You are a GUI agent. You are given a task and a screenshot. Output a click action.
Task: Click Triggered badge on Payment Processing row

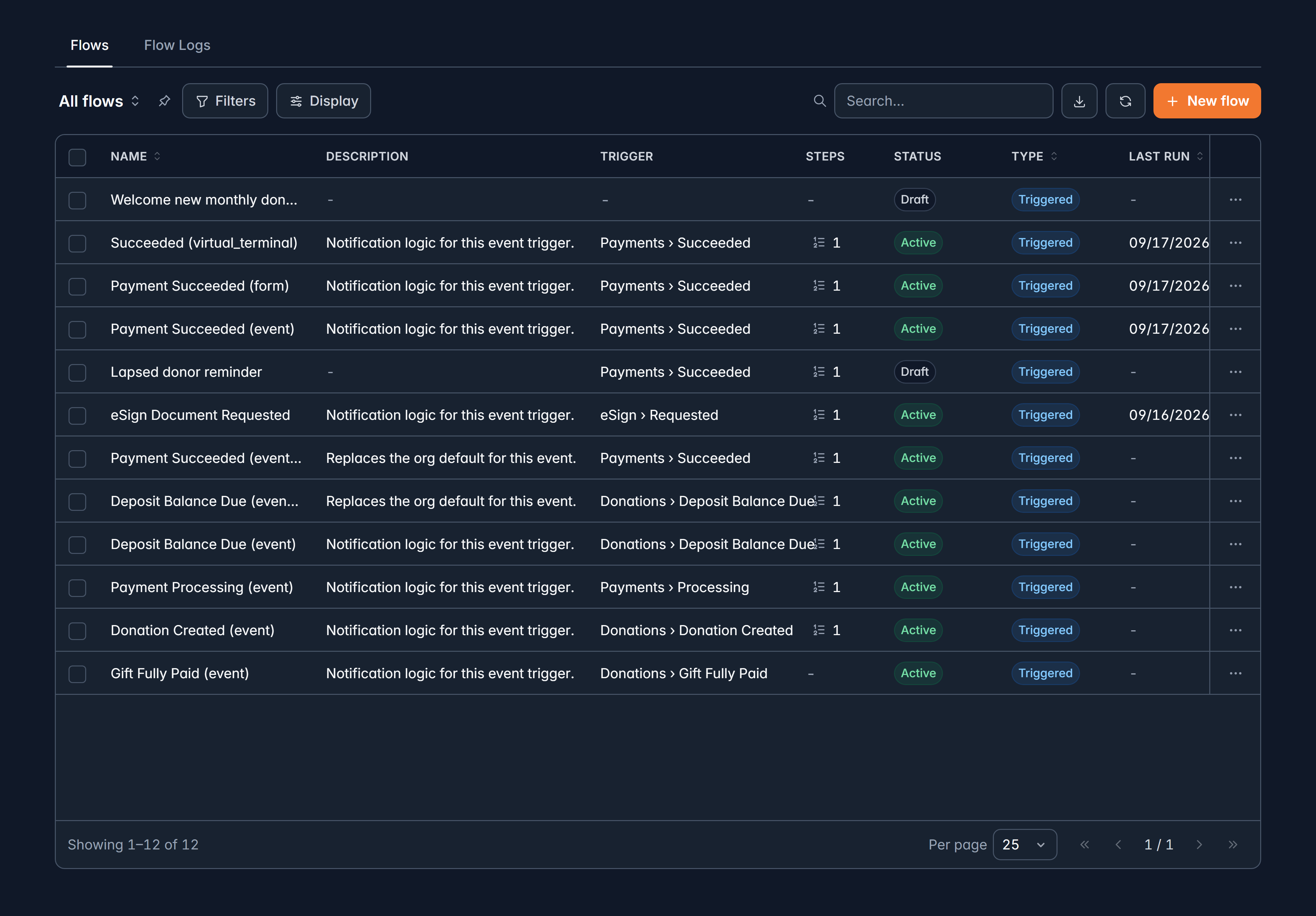tap(1045, 587)
